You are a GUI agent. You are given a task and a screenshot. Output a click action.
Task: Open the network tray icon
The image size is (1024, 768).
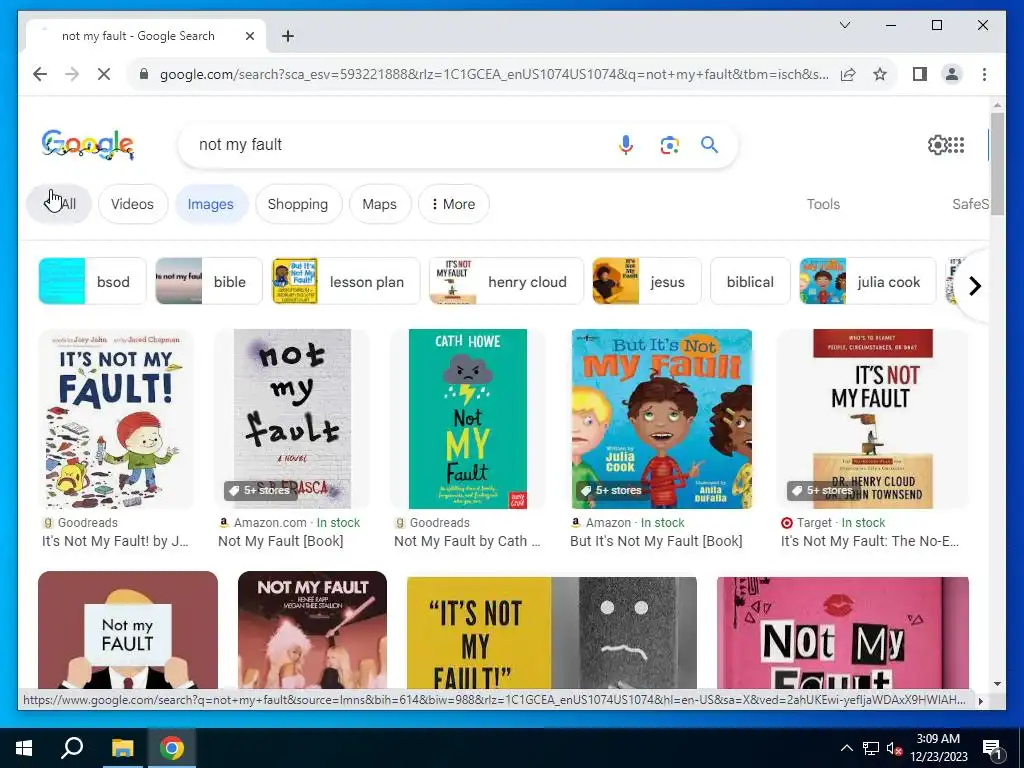coord(871,748)
